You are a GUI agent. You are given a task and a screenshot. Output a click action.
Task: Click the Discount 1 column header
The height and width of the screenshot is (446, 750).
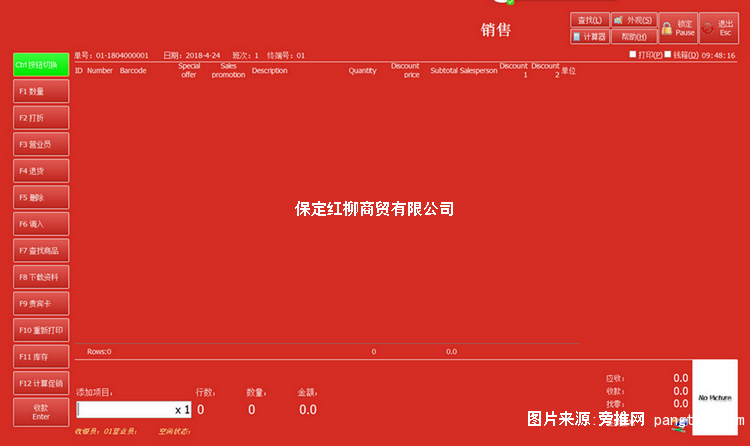click(513, 70)
